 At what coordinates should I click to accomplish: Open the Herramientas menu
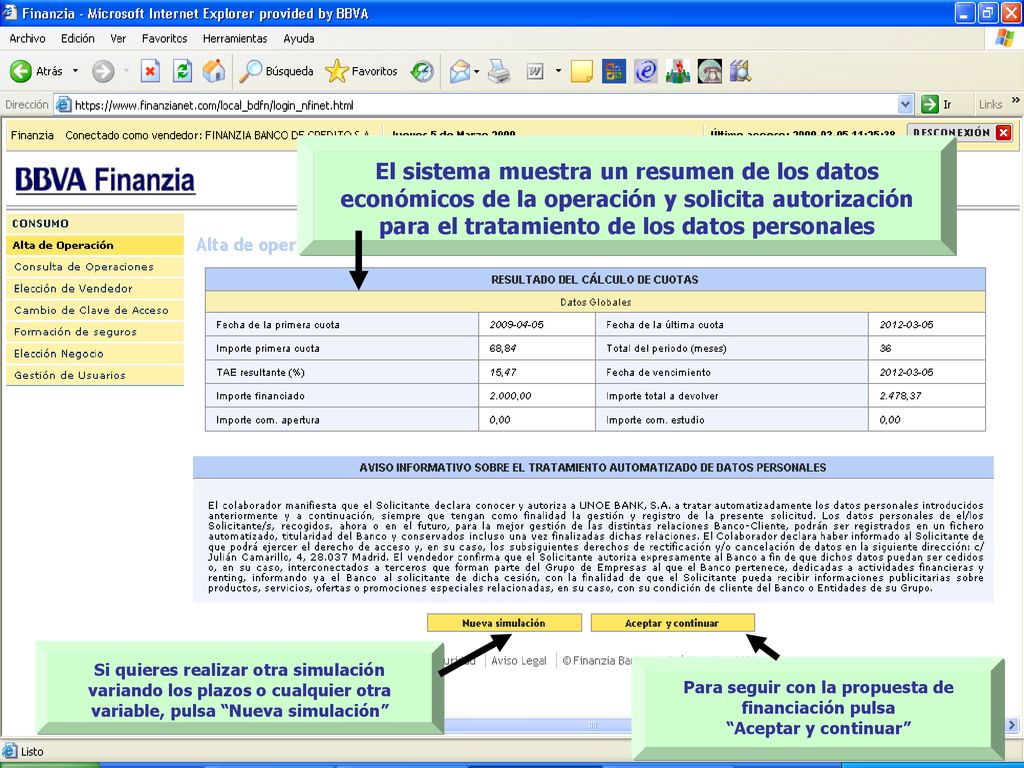pos(235,39)
